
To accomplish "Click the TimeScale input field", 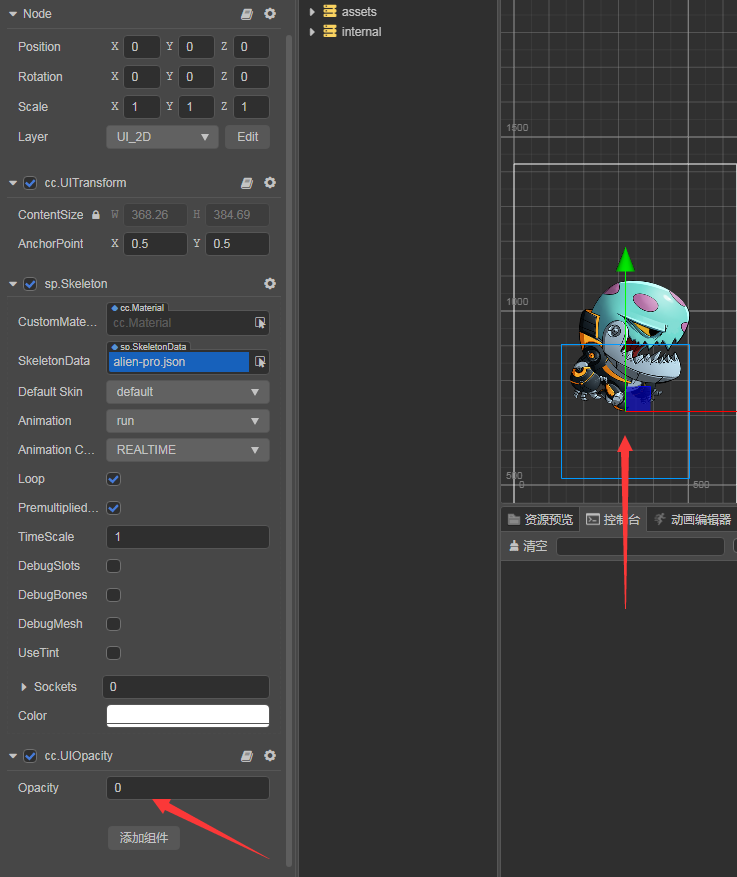I will pyautogui.click(x=188, y=537).
